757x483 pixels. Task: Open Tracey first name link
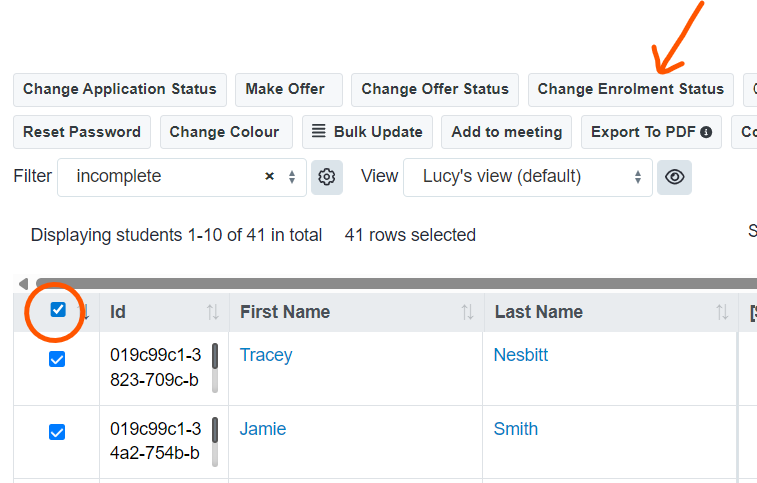pyautogui.click(x=266, y=355)
